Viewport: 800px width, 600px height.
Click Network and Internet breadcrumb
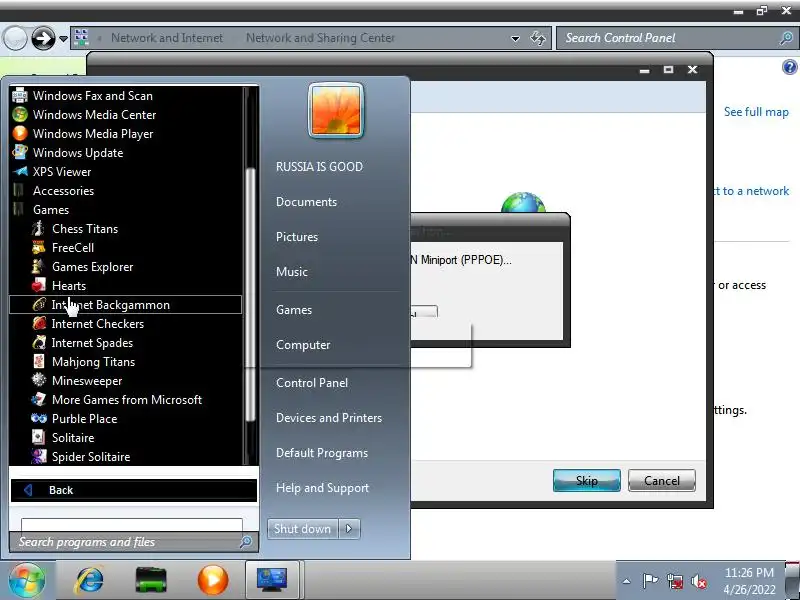coord(167,38)
